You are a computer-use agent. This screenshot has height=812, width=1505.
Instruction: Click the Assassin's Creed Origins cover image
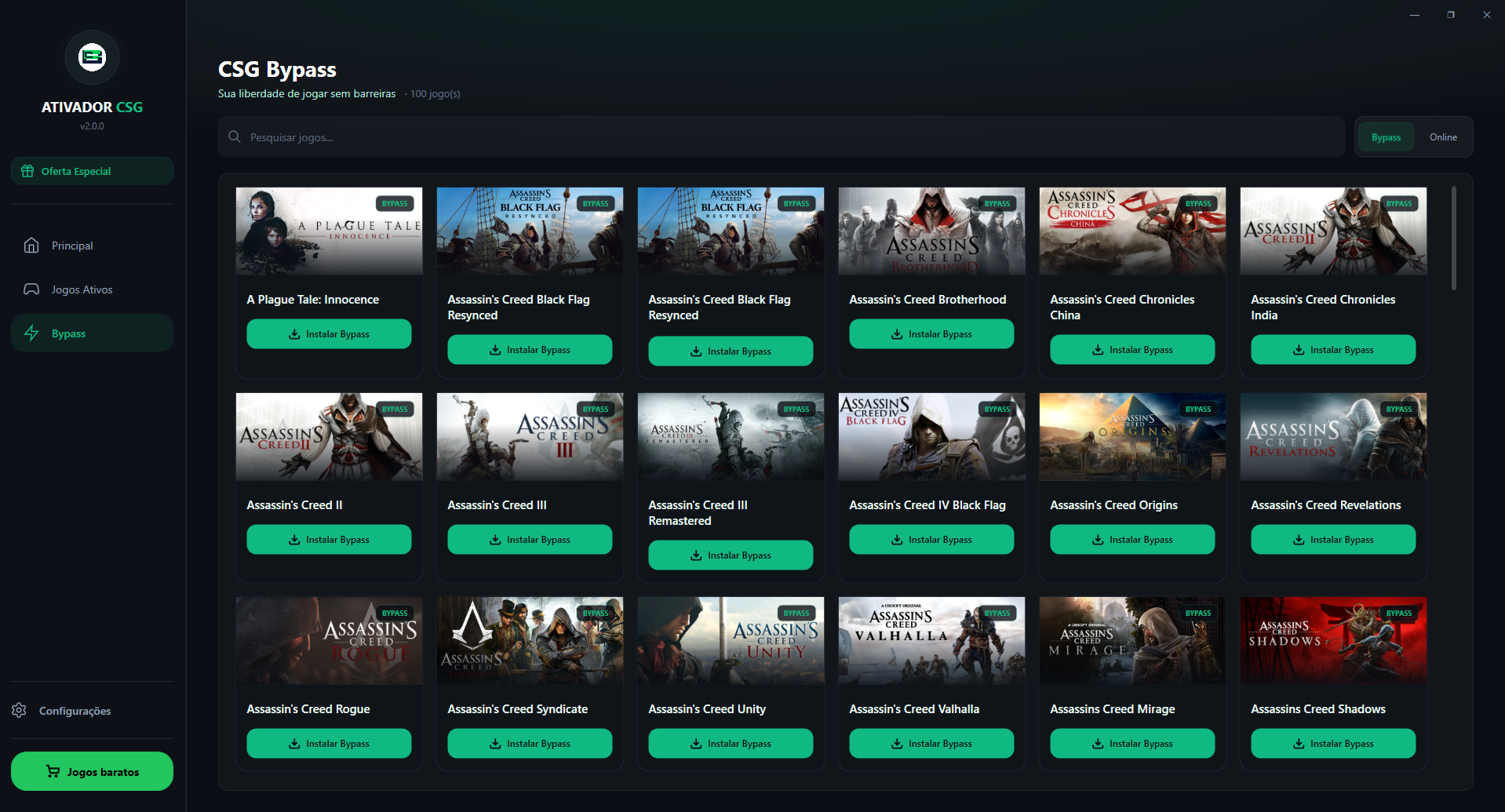[1132, 437]
